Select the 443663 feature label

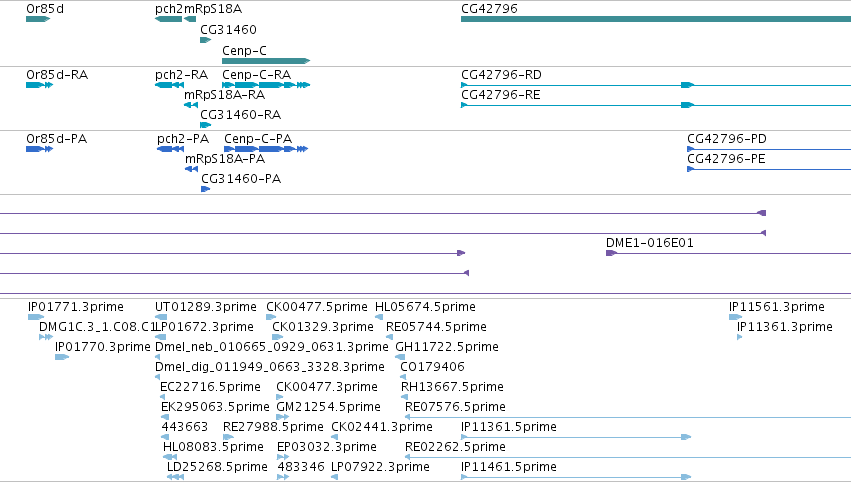(185, 427)
